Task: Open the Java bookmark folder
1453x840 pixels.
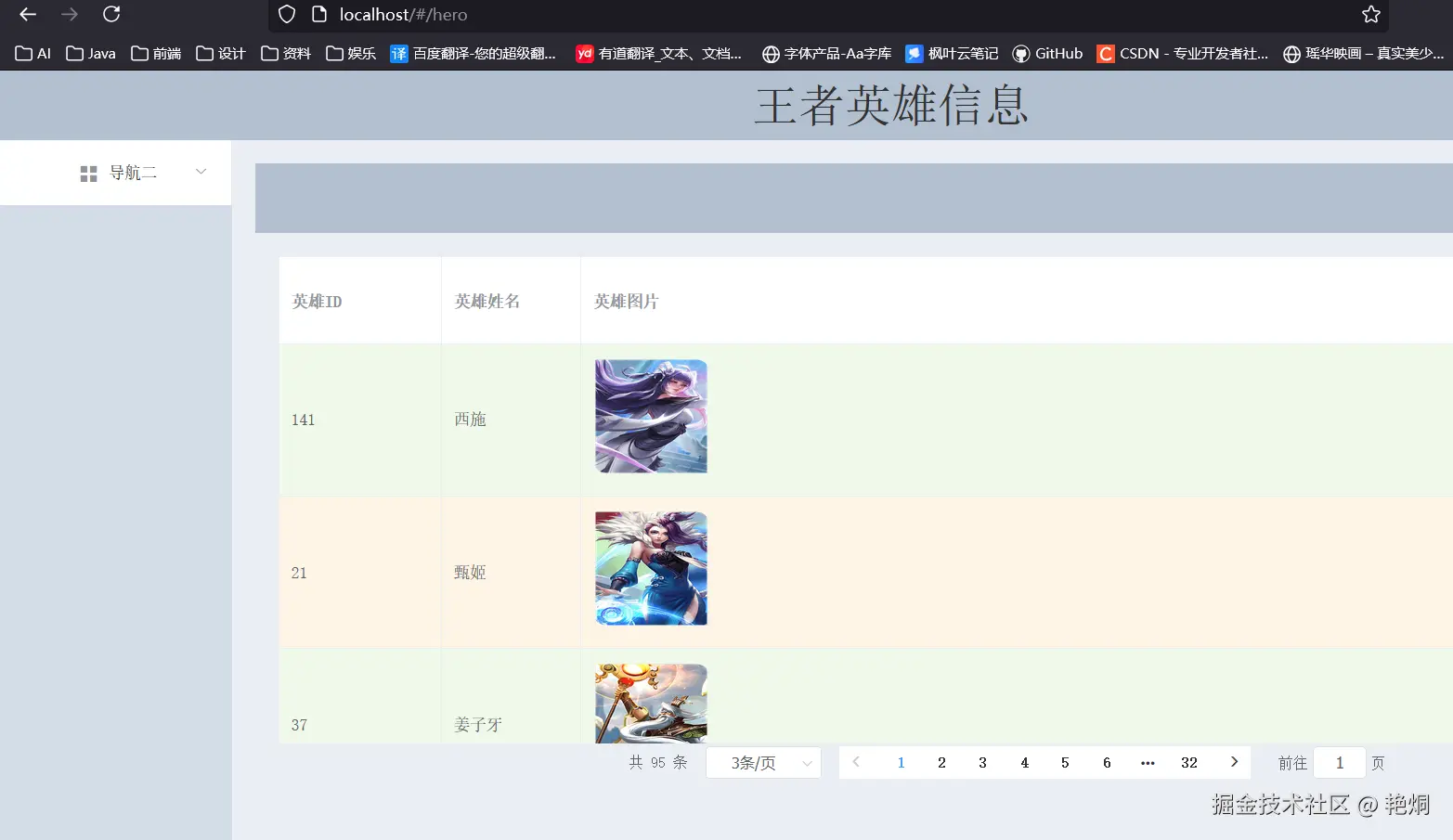Action: 91,54
